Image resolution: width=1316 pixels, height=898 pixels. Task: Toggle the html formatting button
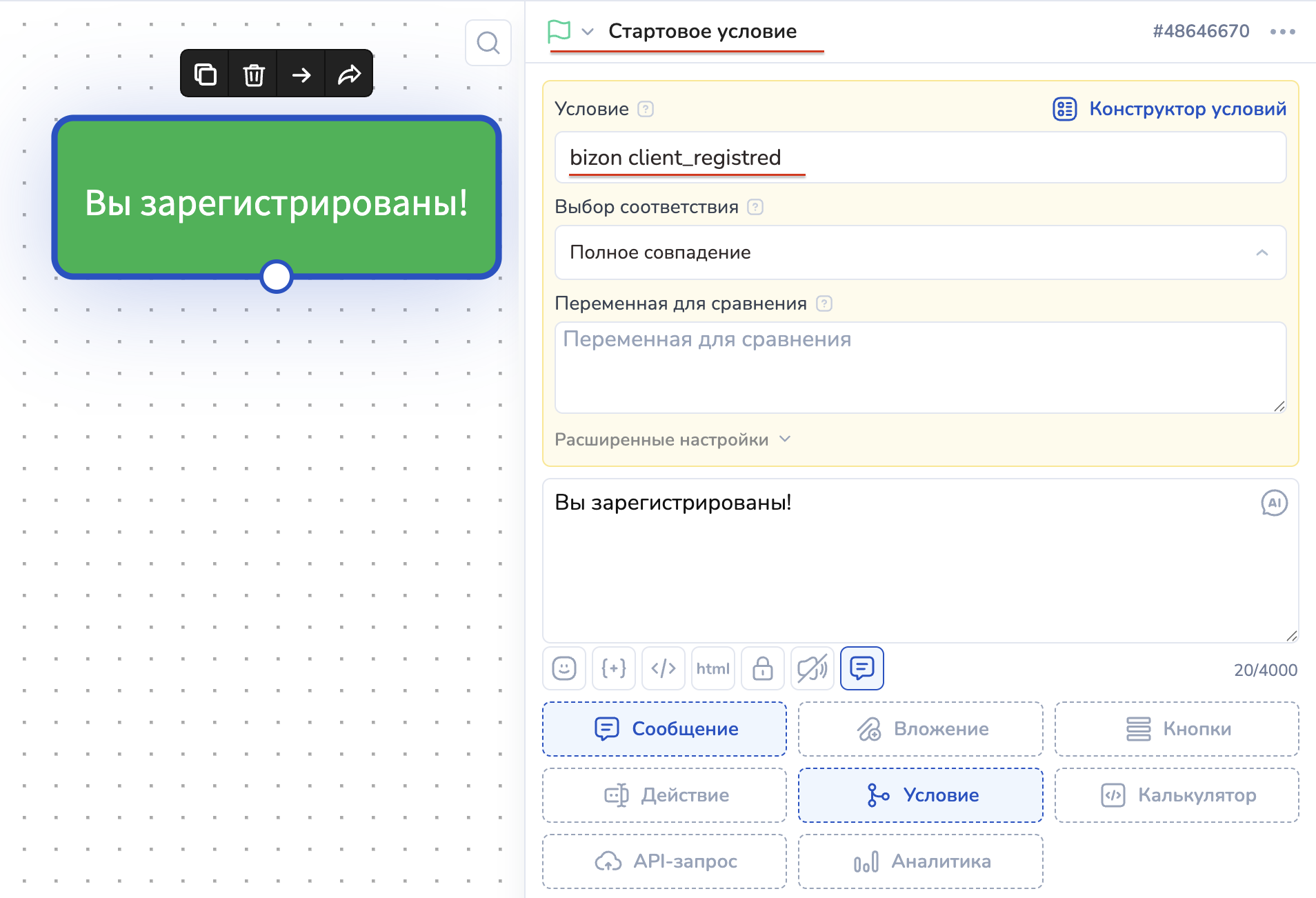point(712,668)
